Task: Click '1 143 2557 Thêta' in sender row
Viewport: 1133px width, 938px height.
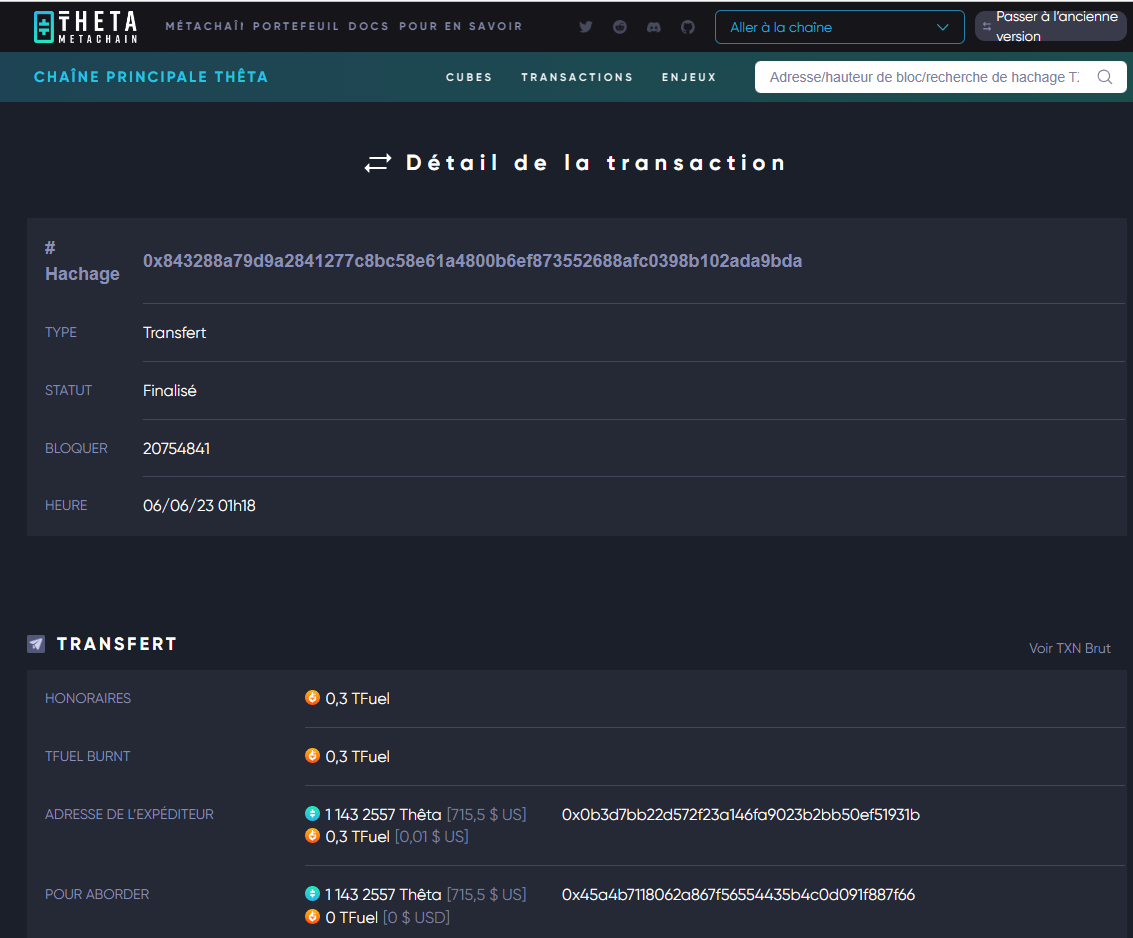Action: [383, 814]
